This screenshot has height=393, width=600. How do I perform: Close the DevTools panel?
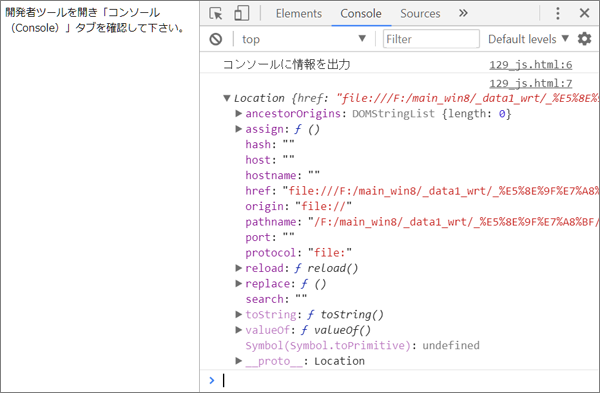point(584,13)
